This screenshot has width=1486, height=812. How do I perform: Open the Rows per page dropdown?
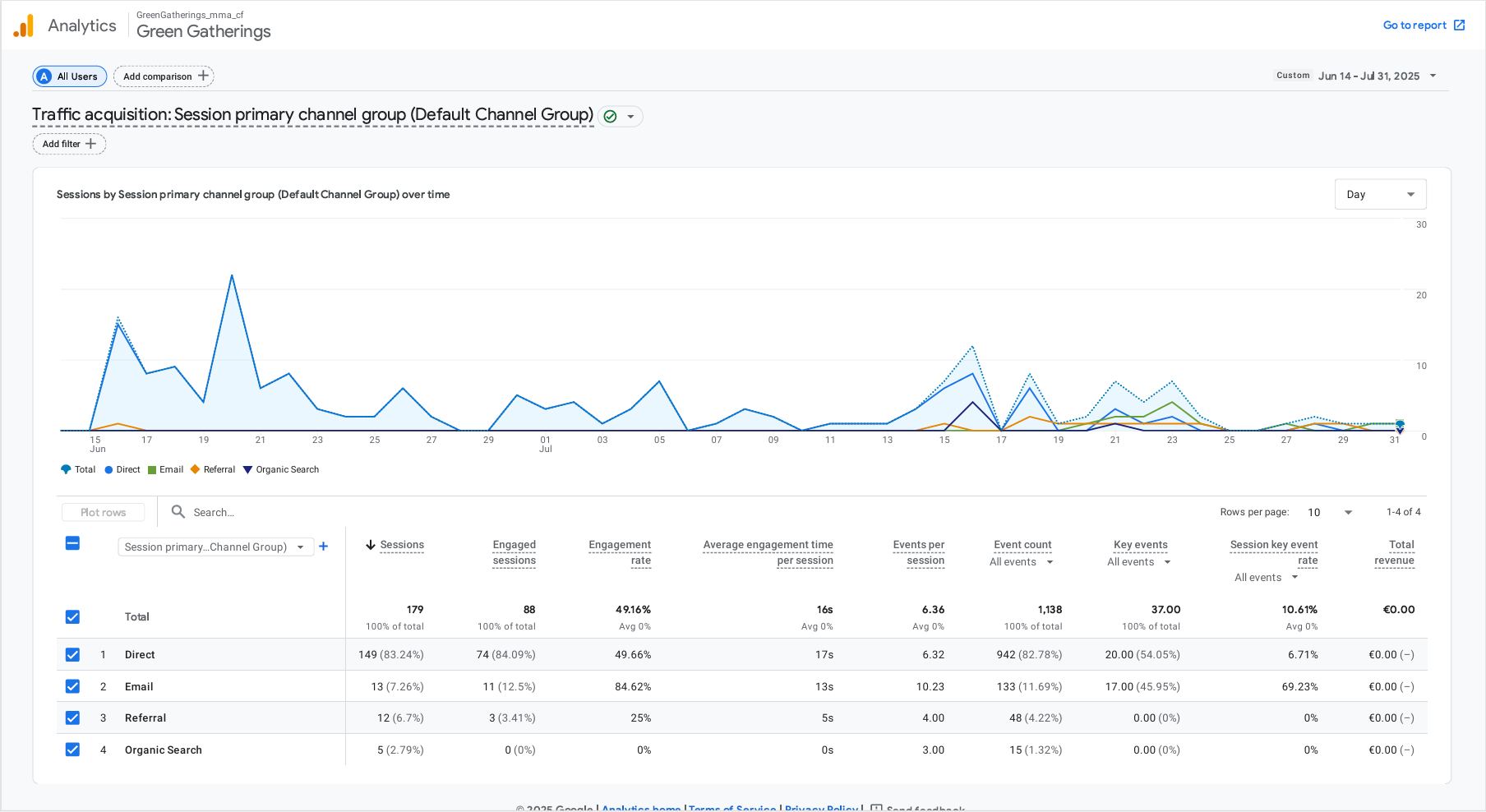(x=1330, y=512)
